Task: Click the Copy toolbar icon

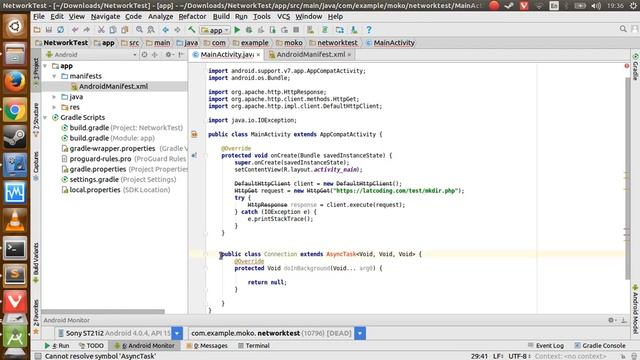Action: 113,30
